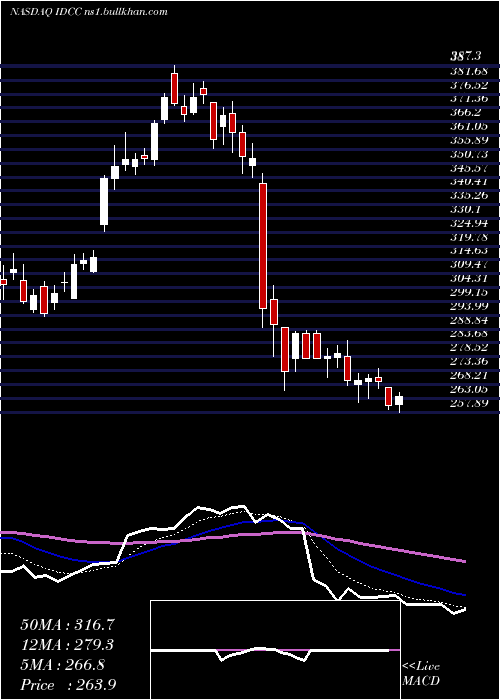Click the 381.68 price axis label
The height and width of the screenshot is (700, 500).
470,71
